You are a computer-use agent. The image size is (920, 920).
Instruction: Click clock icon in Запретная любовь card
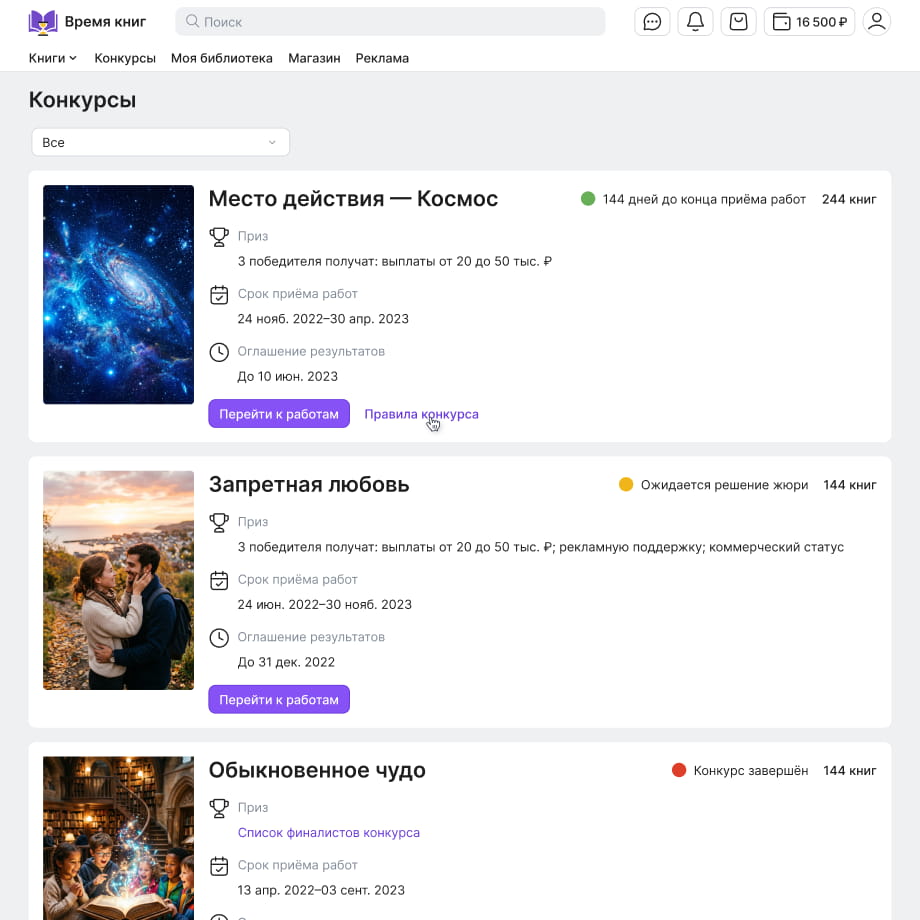pos(219,637)
